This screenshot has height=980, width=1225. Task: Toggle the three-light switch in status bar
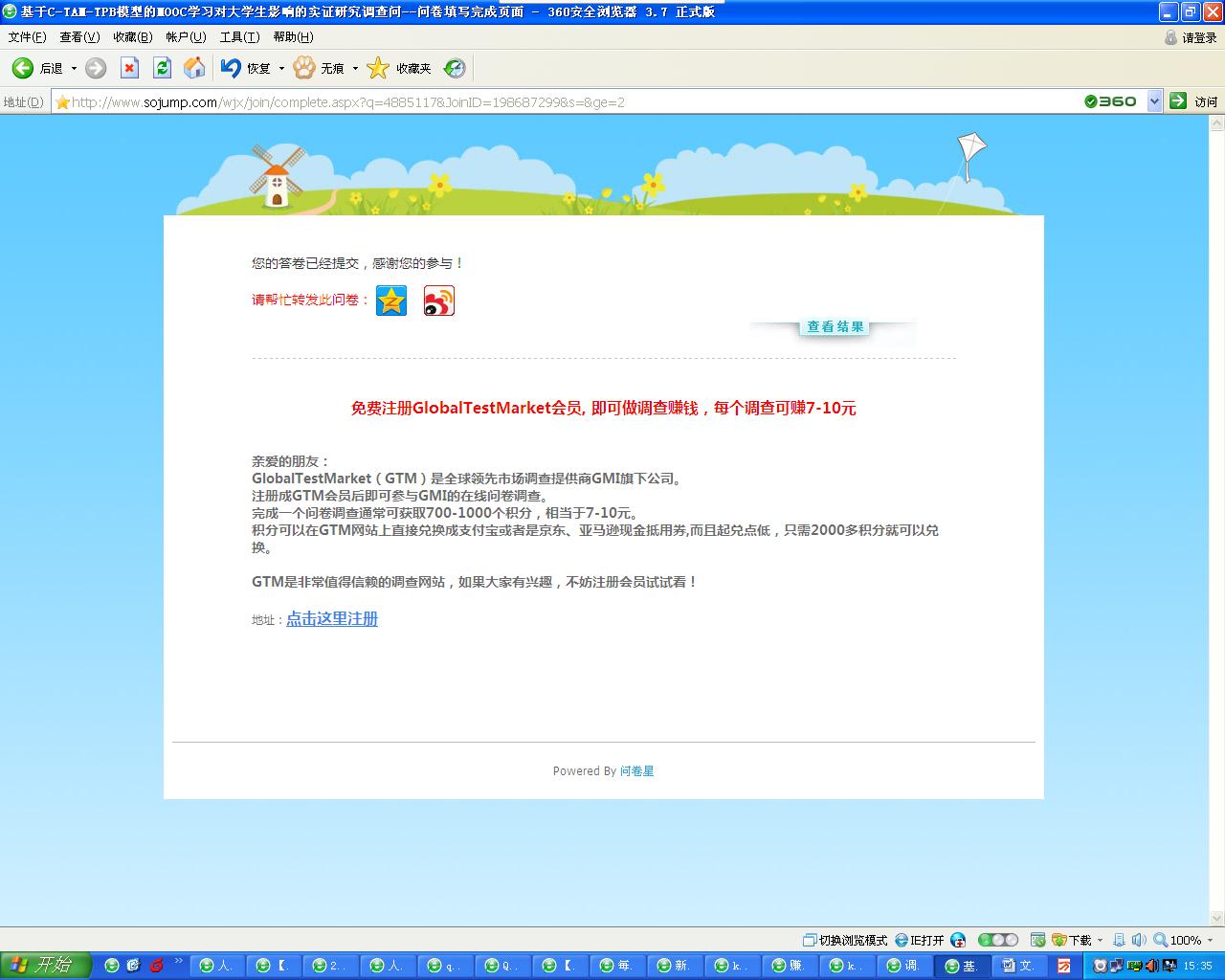pyautogui.click(x=998, y=940)
